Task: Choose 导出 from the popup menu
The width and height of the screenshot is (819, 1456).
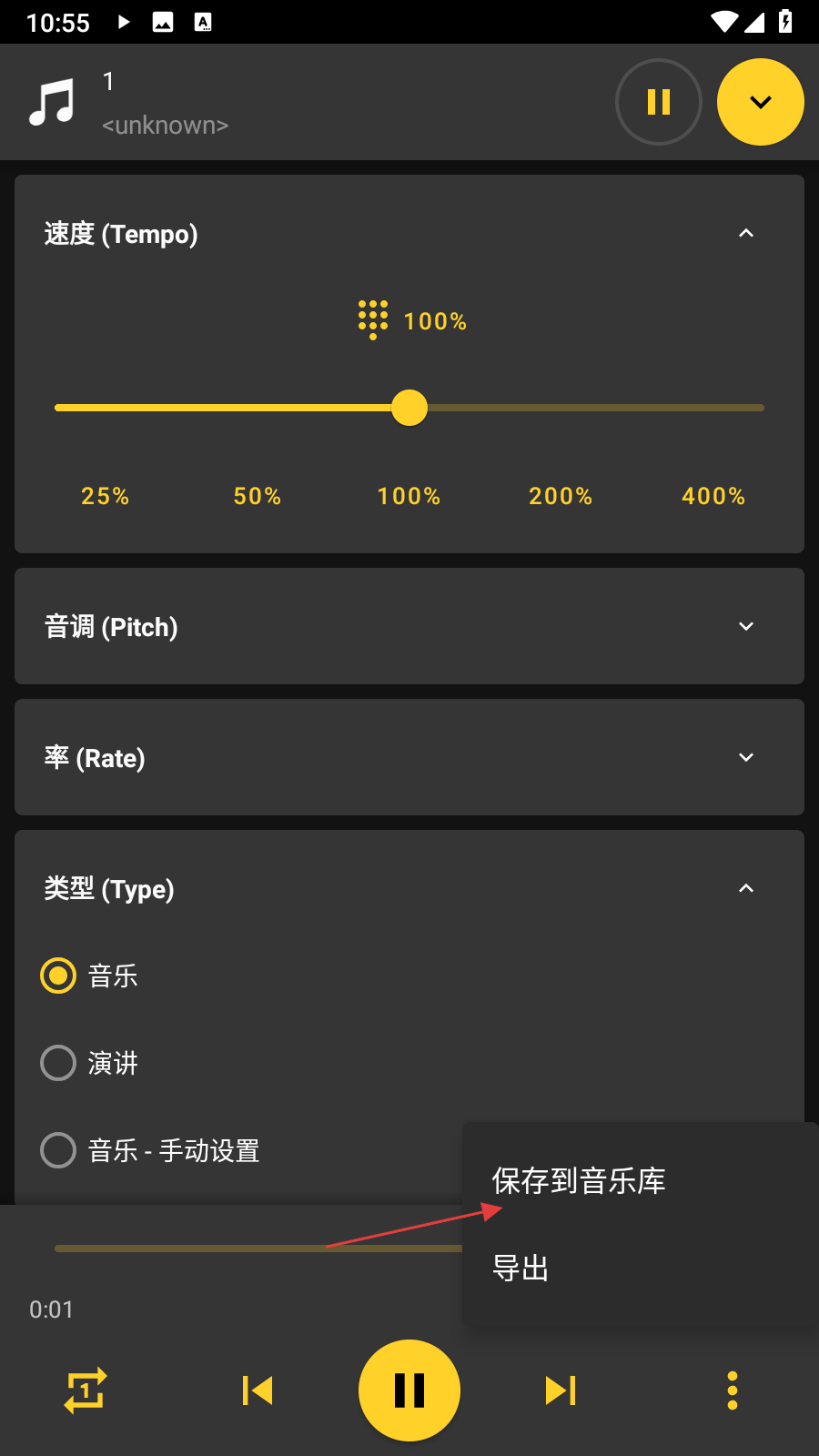Action: coord(521,1269)
